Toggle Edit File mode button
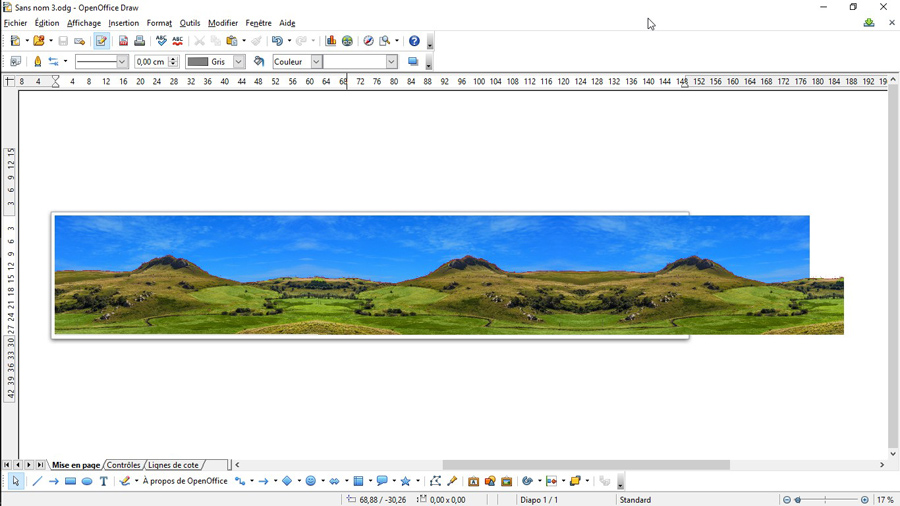Image resolution: width=900 pixels, height=506 pixels. (101, 41)
